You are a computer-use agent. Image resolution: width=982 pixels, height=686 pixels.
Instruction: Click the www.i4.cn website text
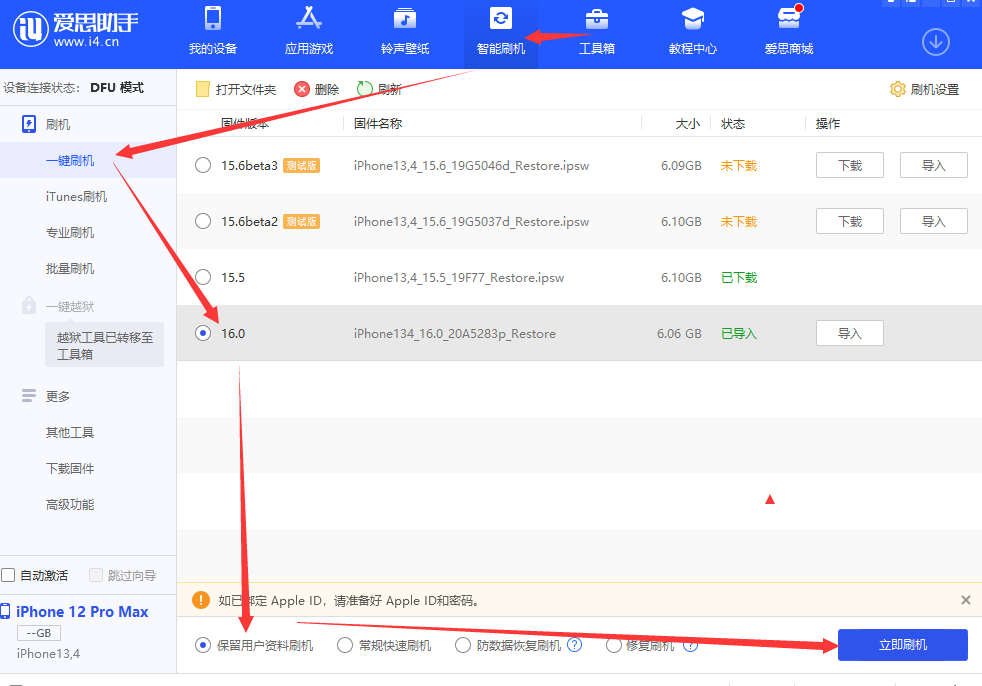(x=86, y=42)
